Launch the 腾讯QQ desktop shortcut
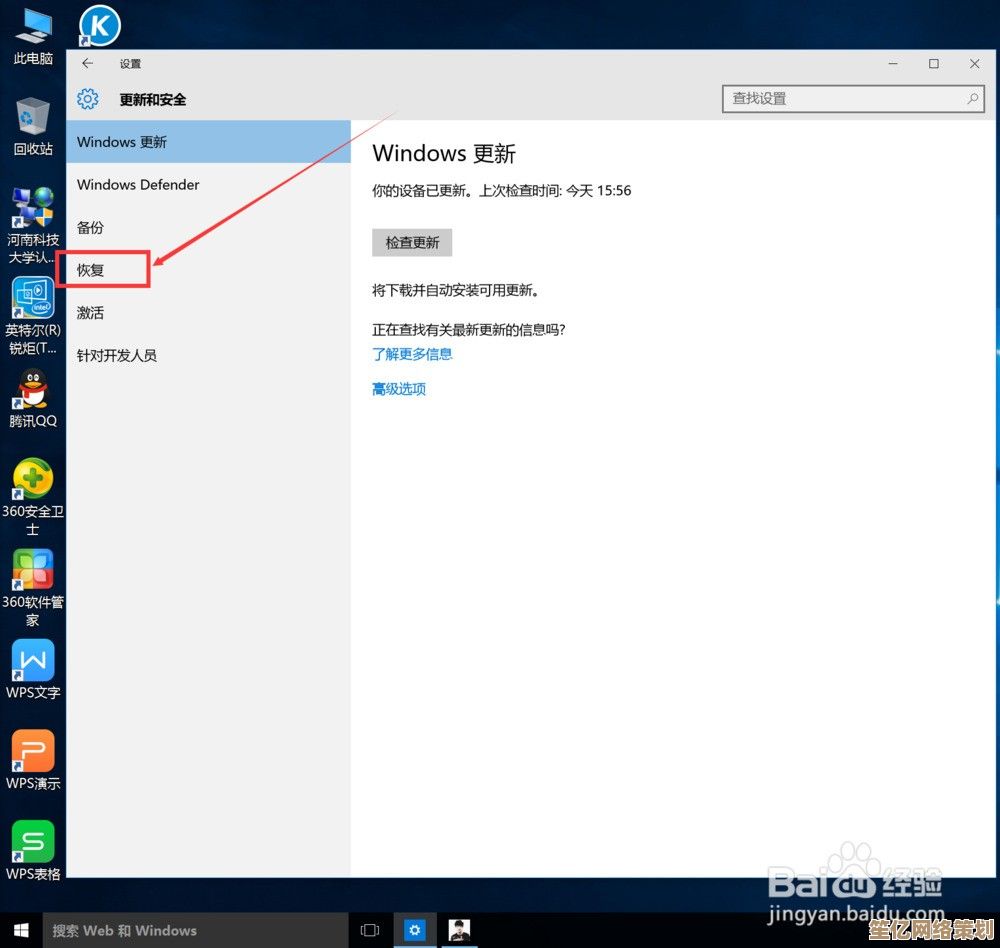This screenshot has width=1000, height=948. [33, 399]
